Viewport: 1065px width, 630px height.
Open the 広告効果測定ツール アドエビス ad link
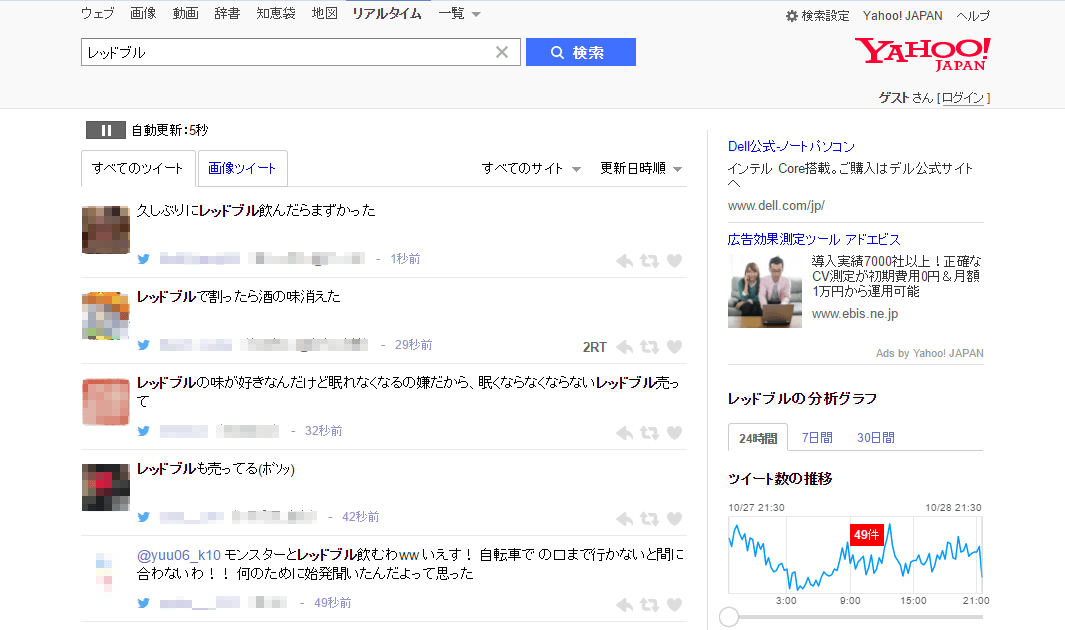click(814, 239)
